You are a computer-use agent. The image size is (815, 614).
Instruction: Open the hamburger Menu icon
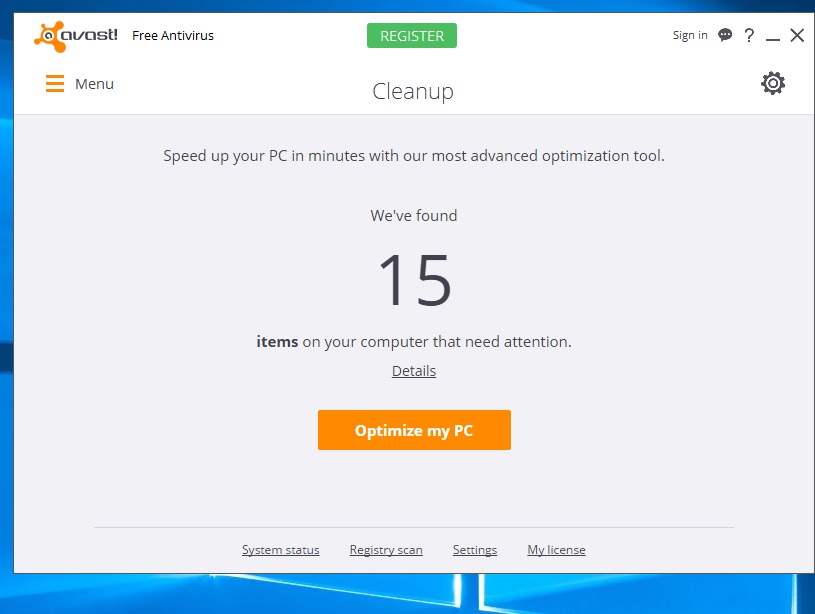click(55, 84)
